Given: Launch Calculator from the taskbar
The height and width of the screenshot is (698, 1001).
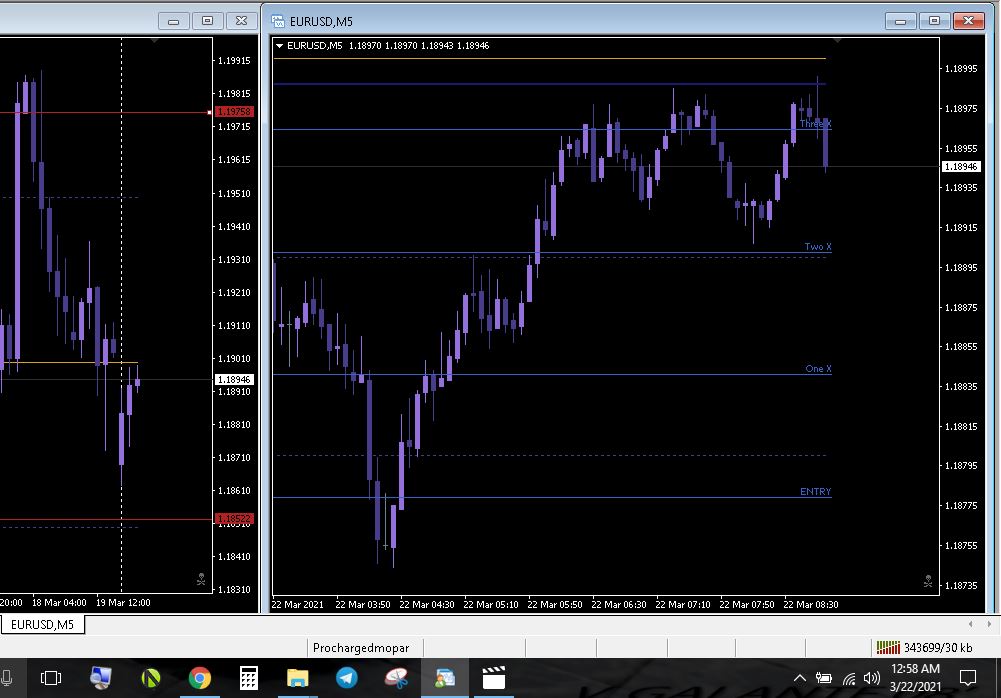Looking at the screenshot, I should tap(249, 679).
